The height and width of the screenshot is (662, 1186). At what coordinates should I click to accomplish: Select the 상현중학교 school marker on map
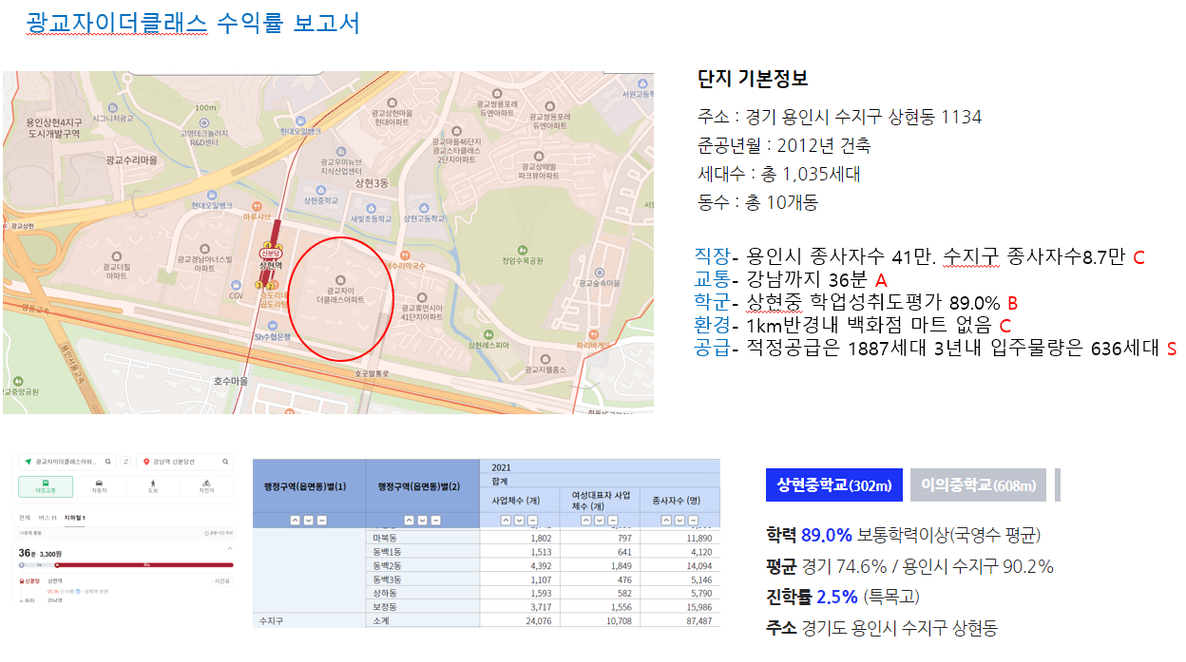click(x=321, y=191)
